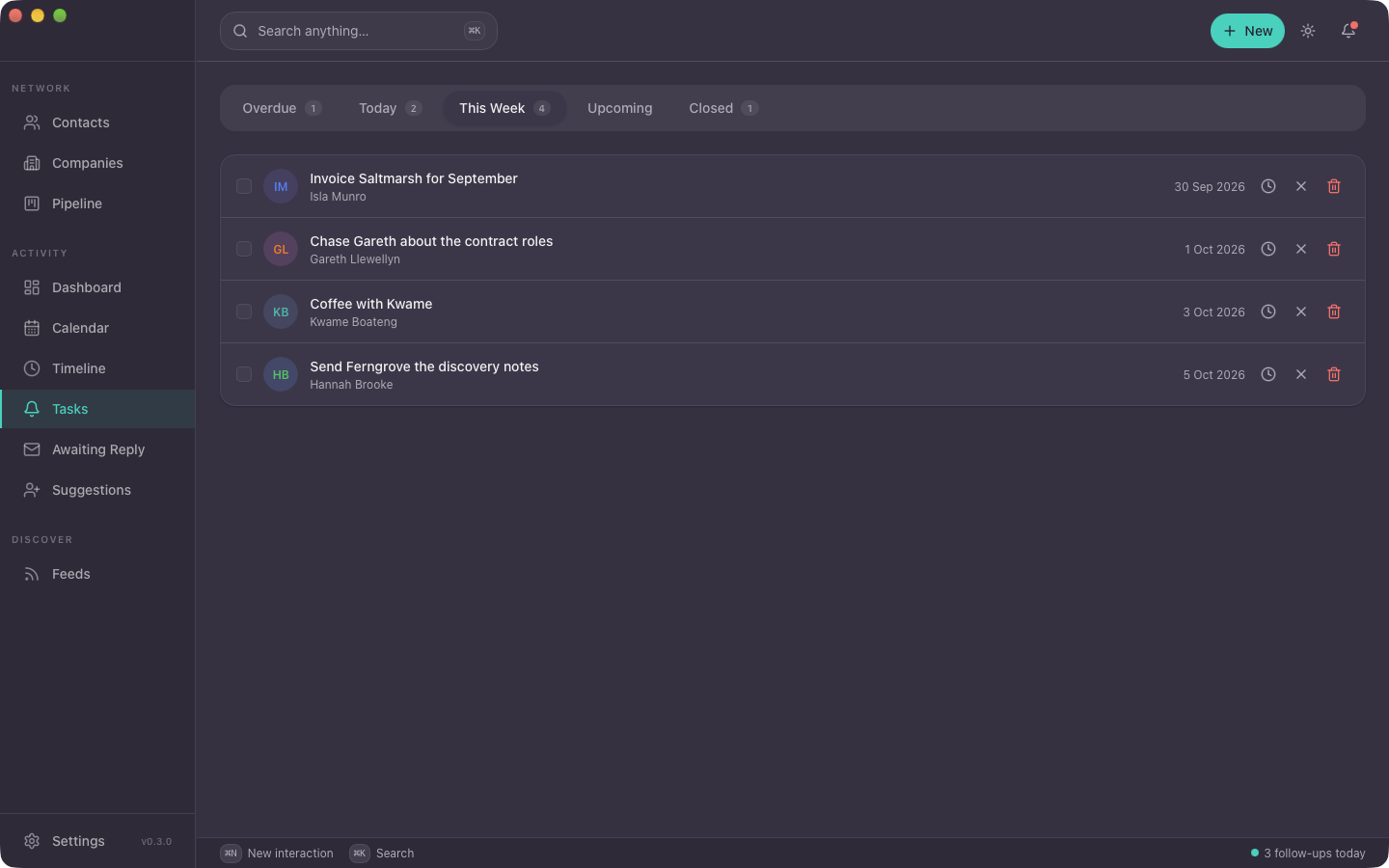Open the Calendar page
Image resolution: width=1389 pixels, height=868 pixels.
[97, 328]
